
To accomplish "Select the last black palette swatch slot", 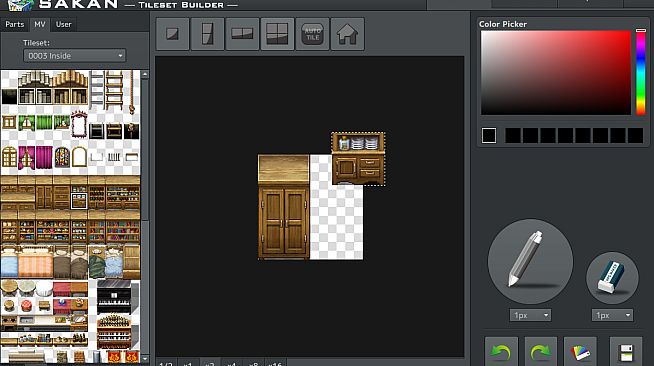I will coord(635,135).
